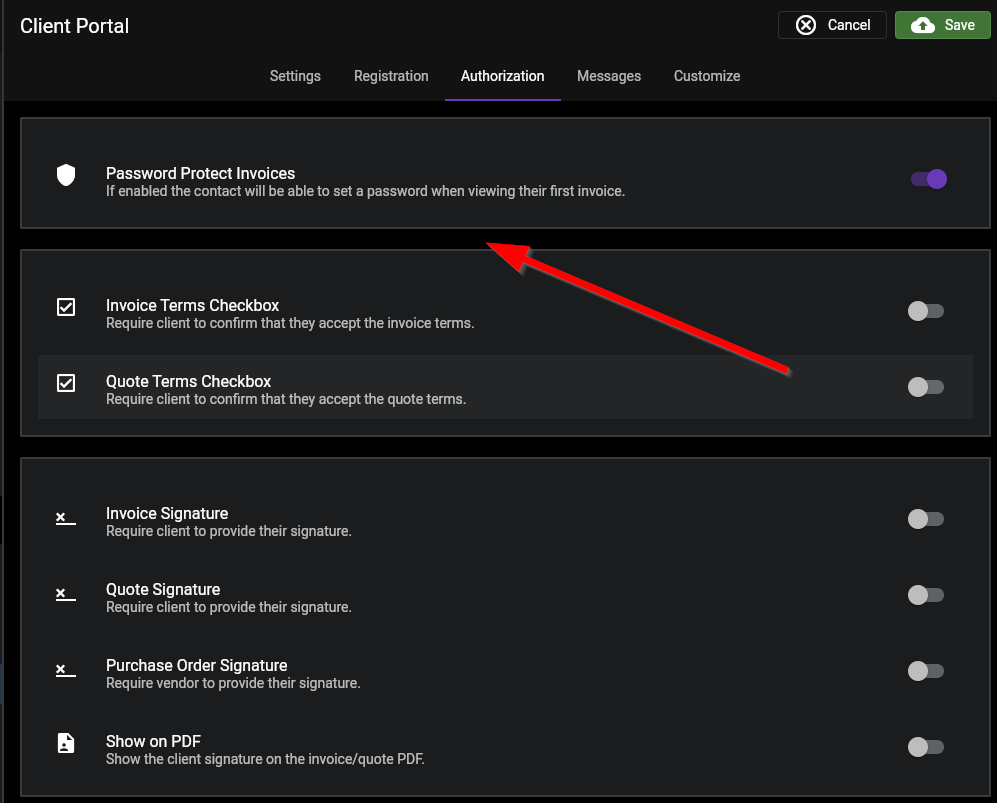The width and height of the screenshot is (997, 803).
Task: Open the Customize tab
Action: (706, 76)
